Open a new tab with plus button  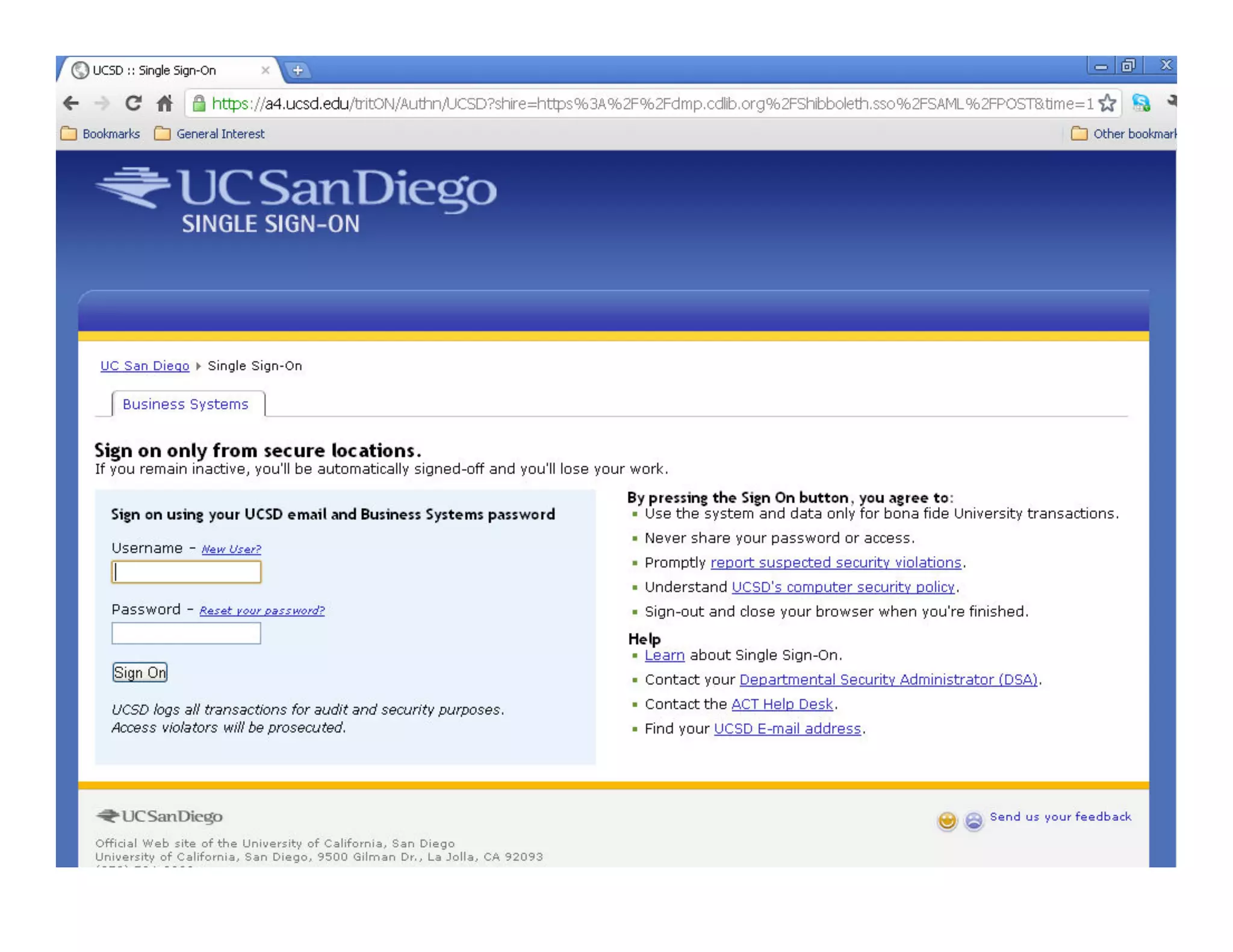pos(297,70)
